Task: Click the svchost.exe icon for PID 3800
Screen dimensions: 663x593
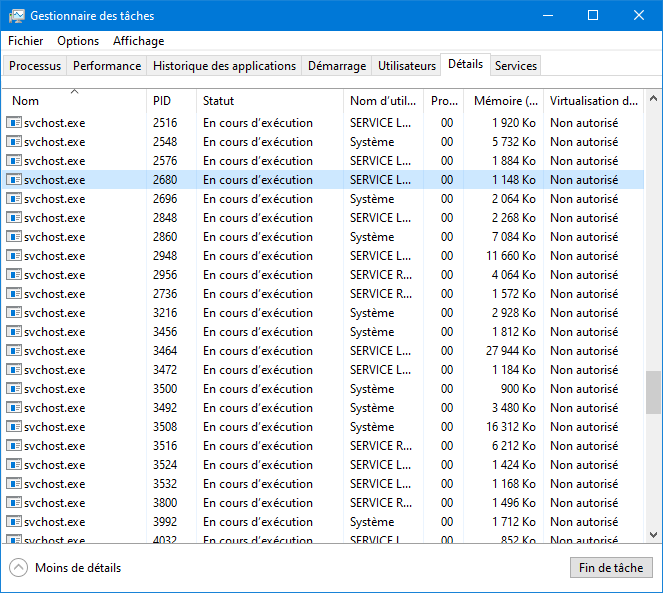Action: click(14, 502)
